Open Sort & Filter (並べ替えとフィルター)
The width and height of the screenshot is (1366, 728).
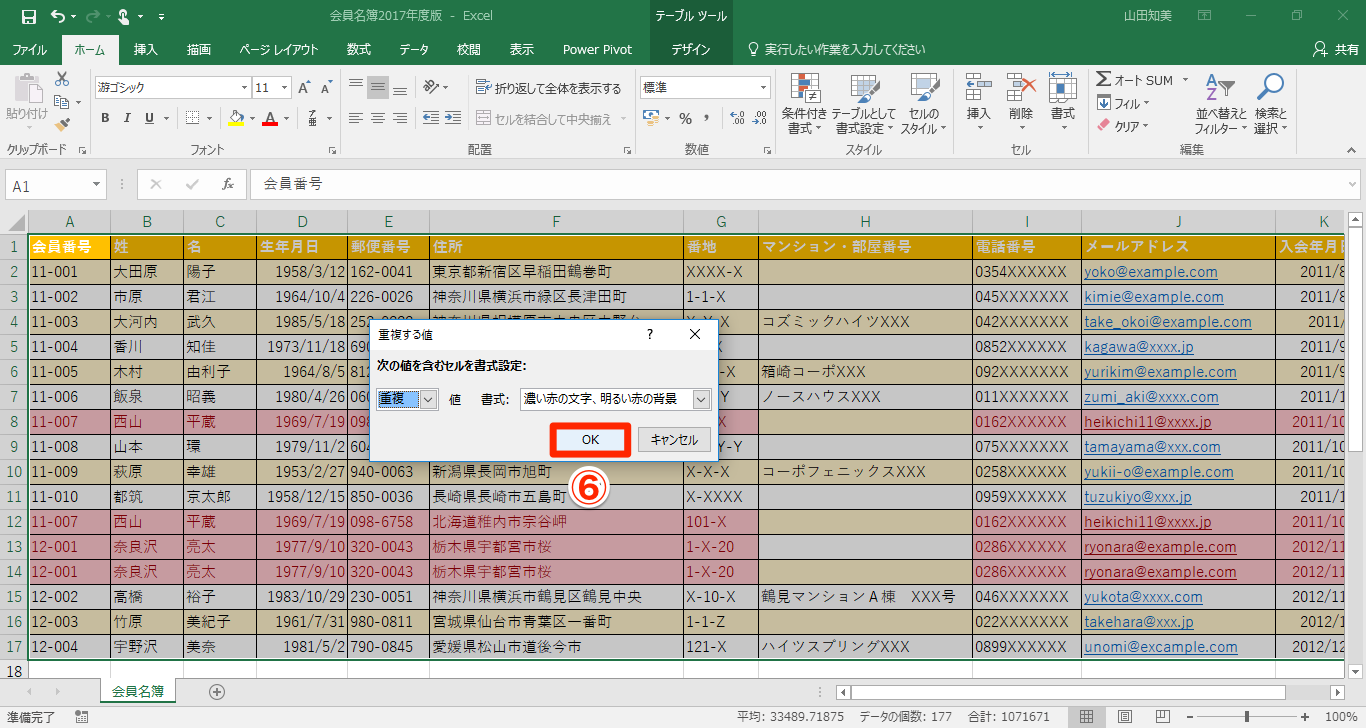coord(1221,104)
